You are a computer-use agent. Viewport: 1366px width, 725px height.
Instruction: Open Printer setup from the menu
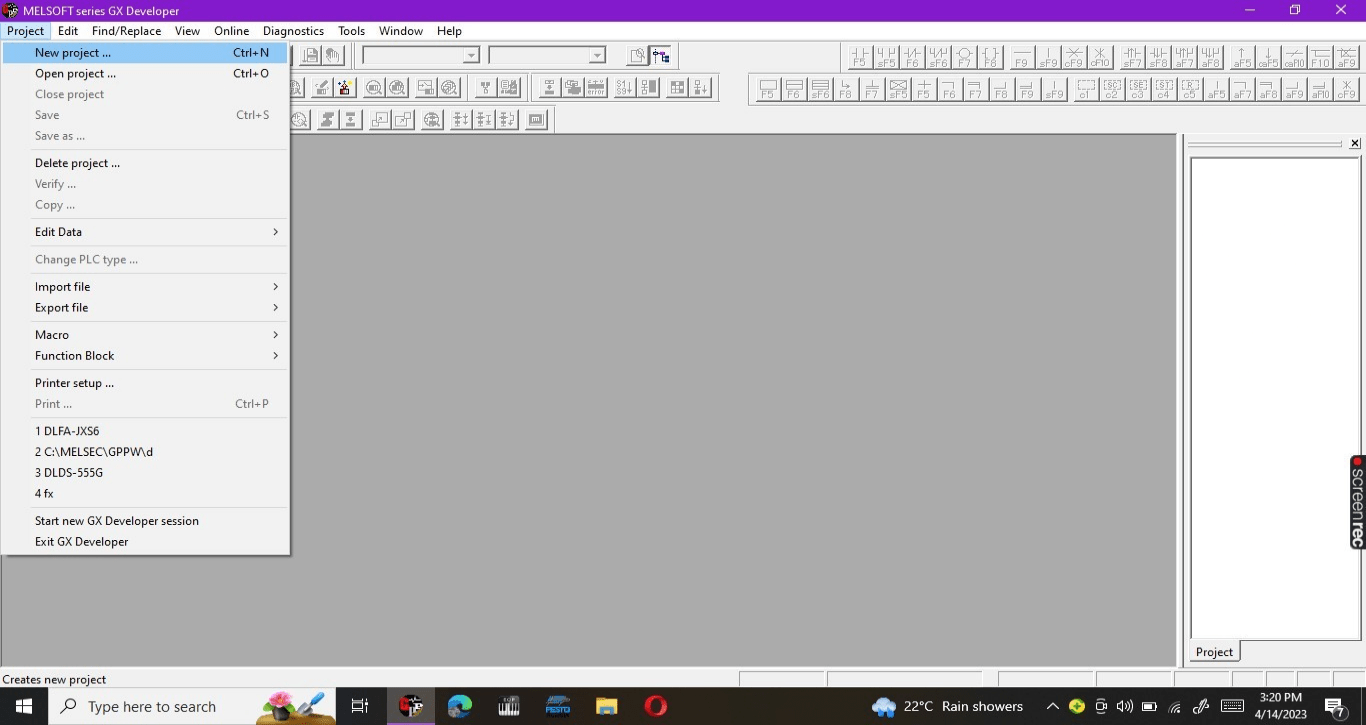[x=146, y=383]
